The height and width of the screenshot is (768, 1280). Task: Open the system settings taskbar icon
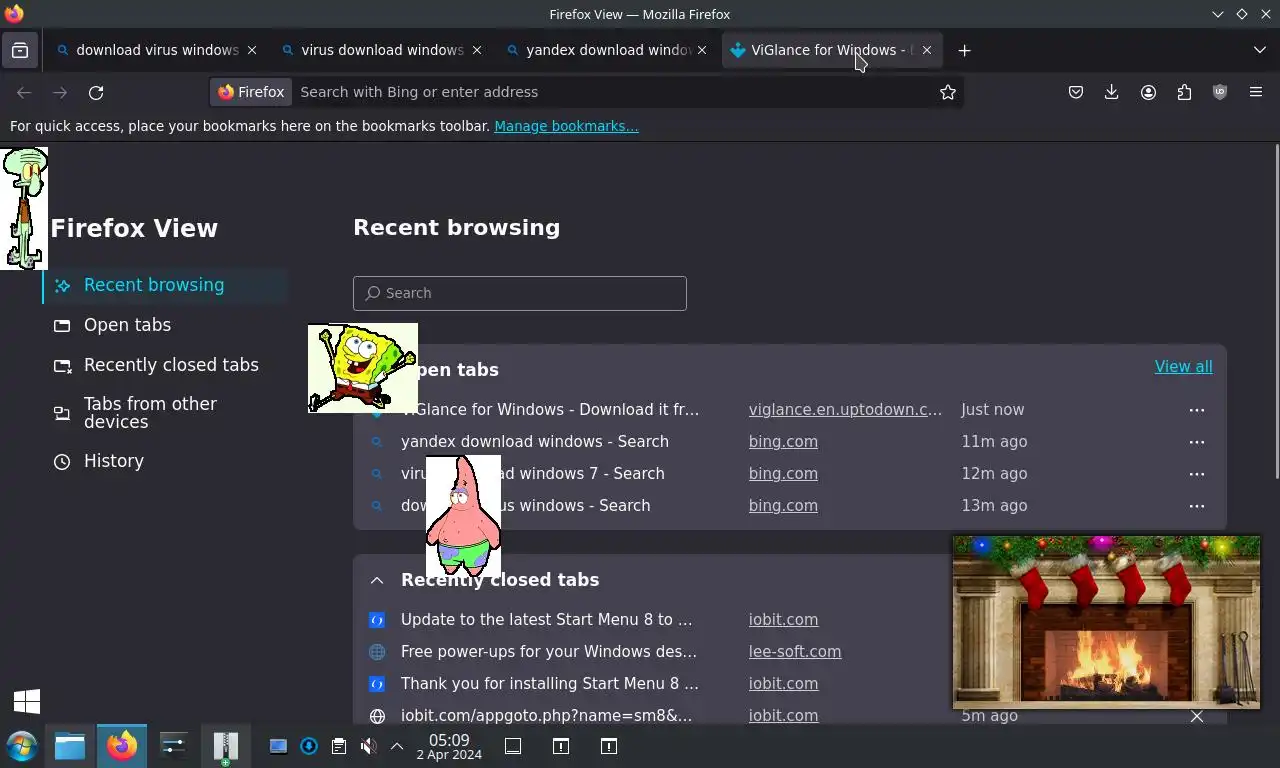pos(174,746)
